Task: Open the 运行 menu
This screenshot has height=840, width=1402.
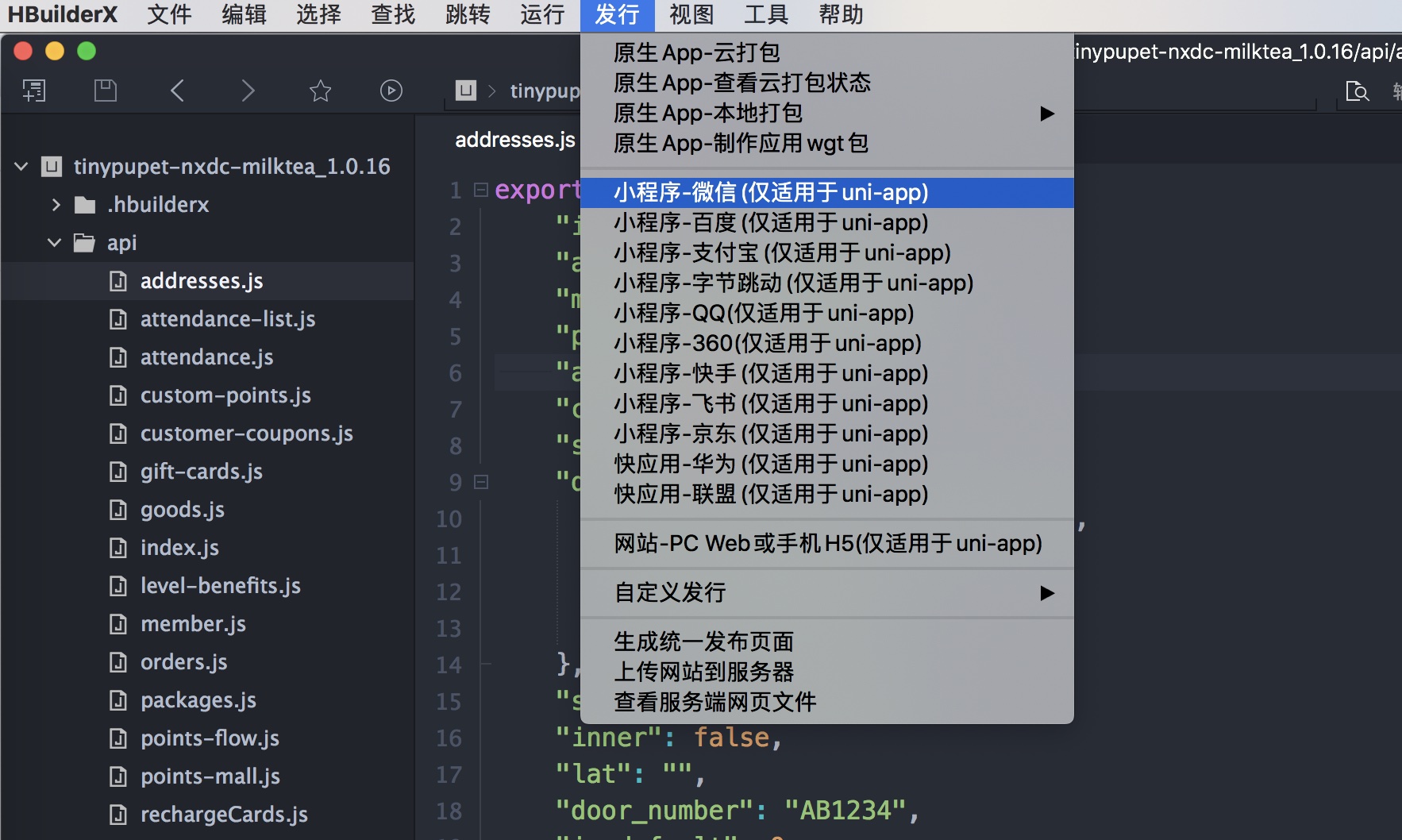Action: (542, 15)
